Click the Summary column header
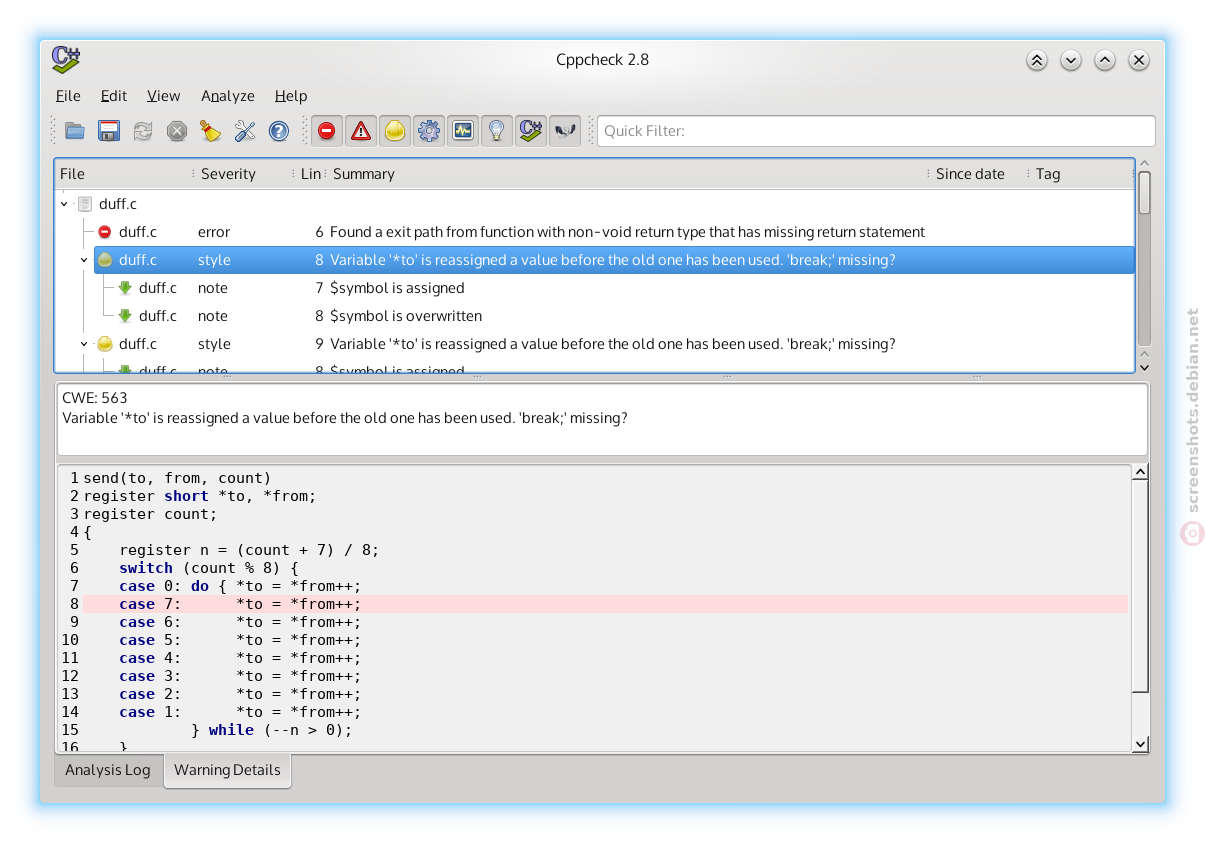This screenshot has width=1205, height=843. pos(628,174)
